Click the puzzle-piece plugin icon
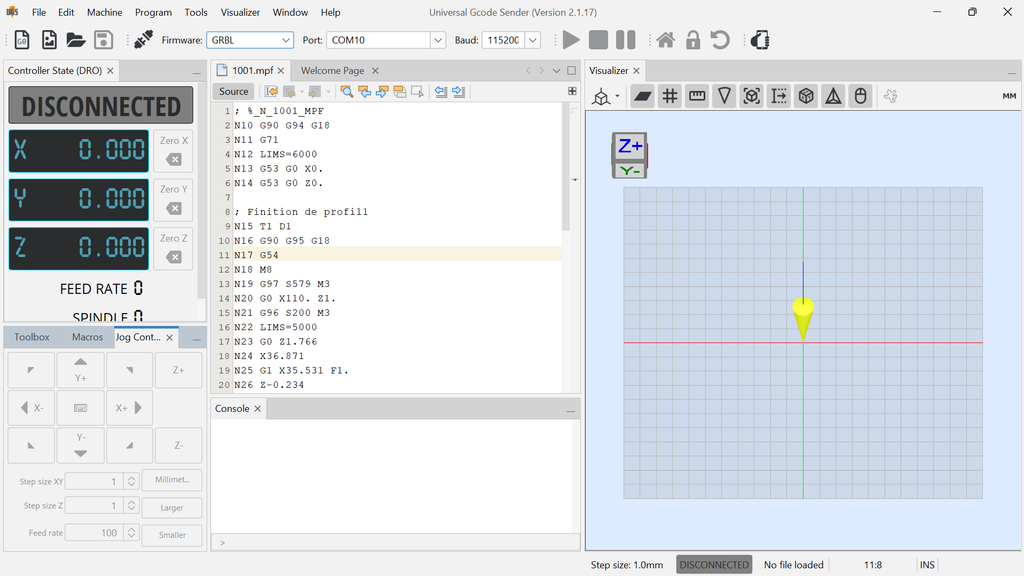 point(890,97)
